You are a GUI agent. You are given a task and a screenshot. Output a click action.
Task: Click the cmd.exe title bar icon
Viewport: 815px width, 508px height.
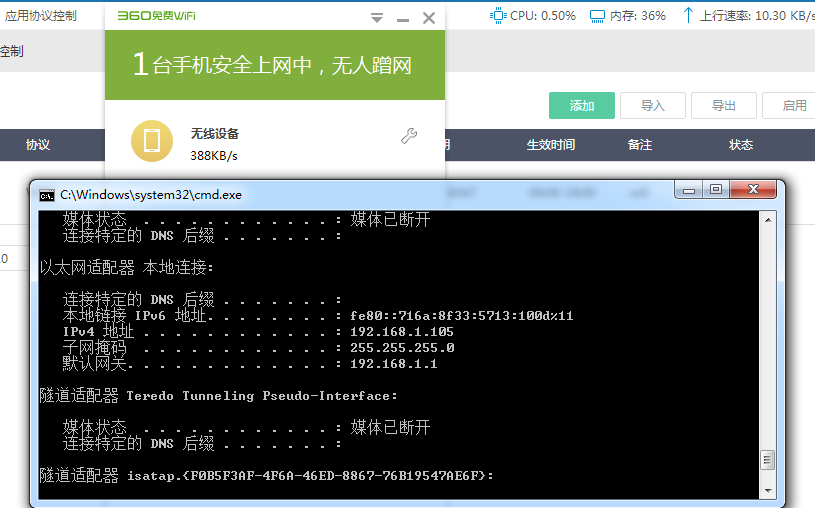coord(47,196)
